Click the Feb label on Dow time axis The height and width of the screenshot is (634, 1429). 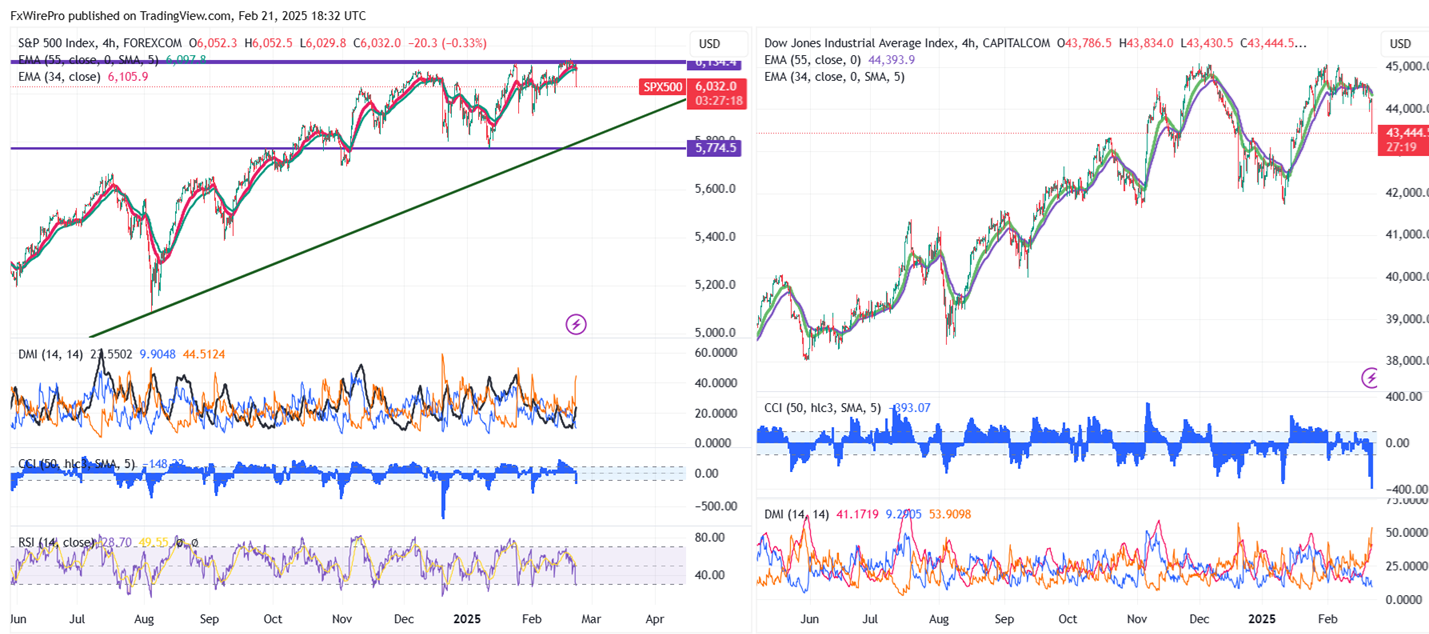(x=1329, y=619)
